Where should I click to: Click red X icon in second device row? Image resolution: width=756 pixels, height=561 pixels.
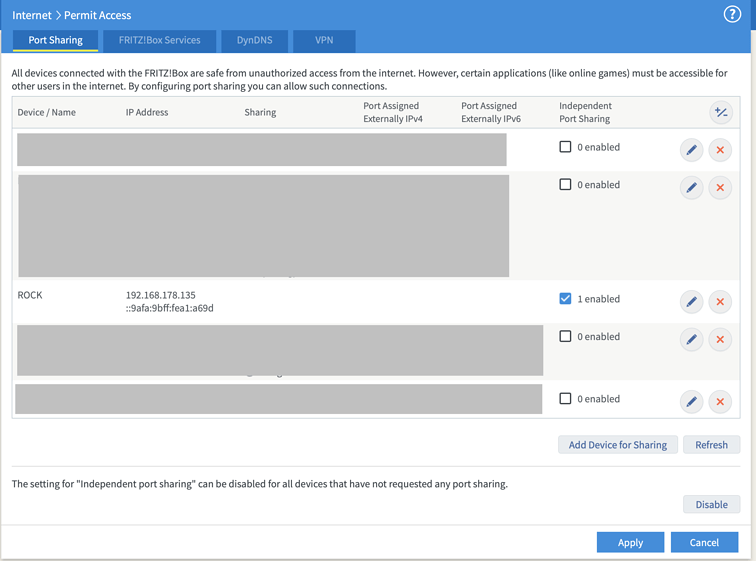click(720, 187)
